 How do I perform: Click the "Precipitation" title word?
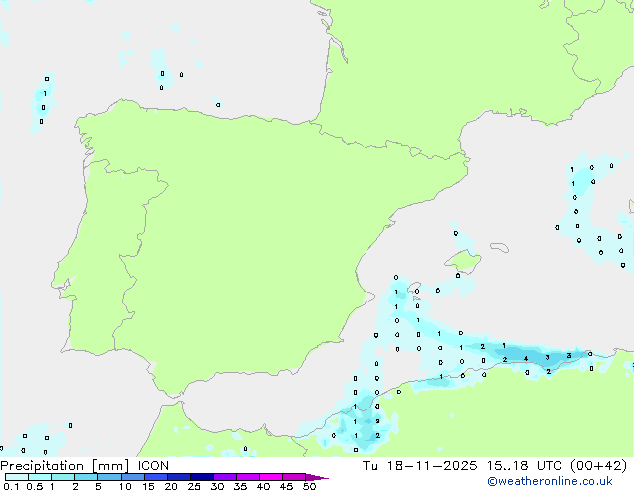(x=42, y=466)
